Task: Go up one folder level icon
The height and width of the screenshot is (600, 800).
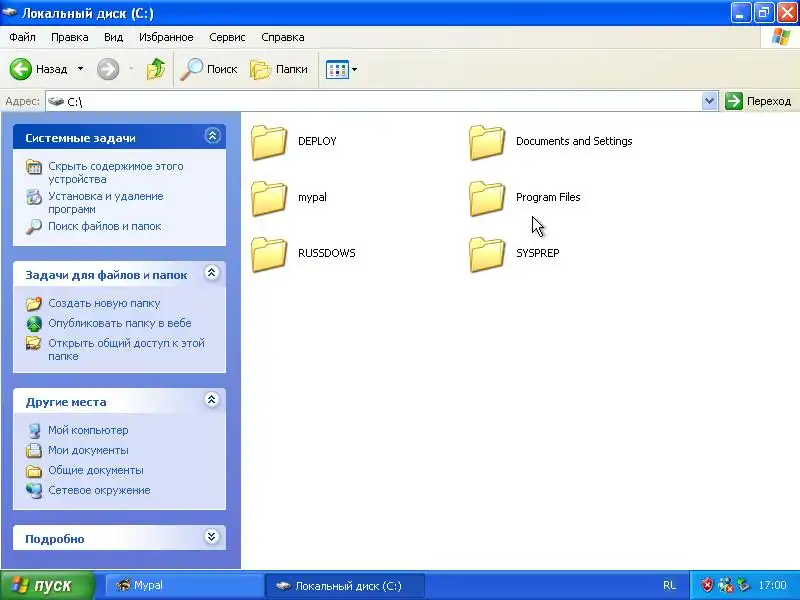Action: coord(156,69)
